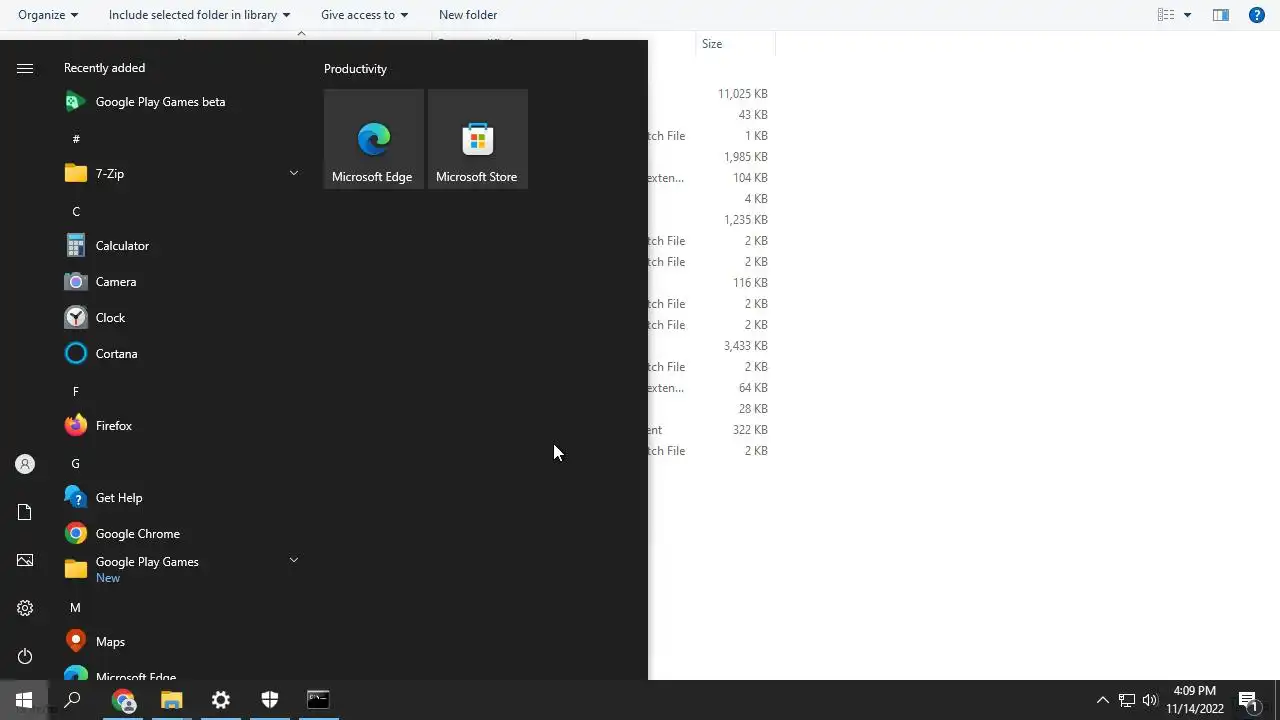
Task: Open Windows Security shield on taskbar
Action: point(270,700)
